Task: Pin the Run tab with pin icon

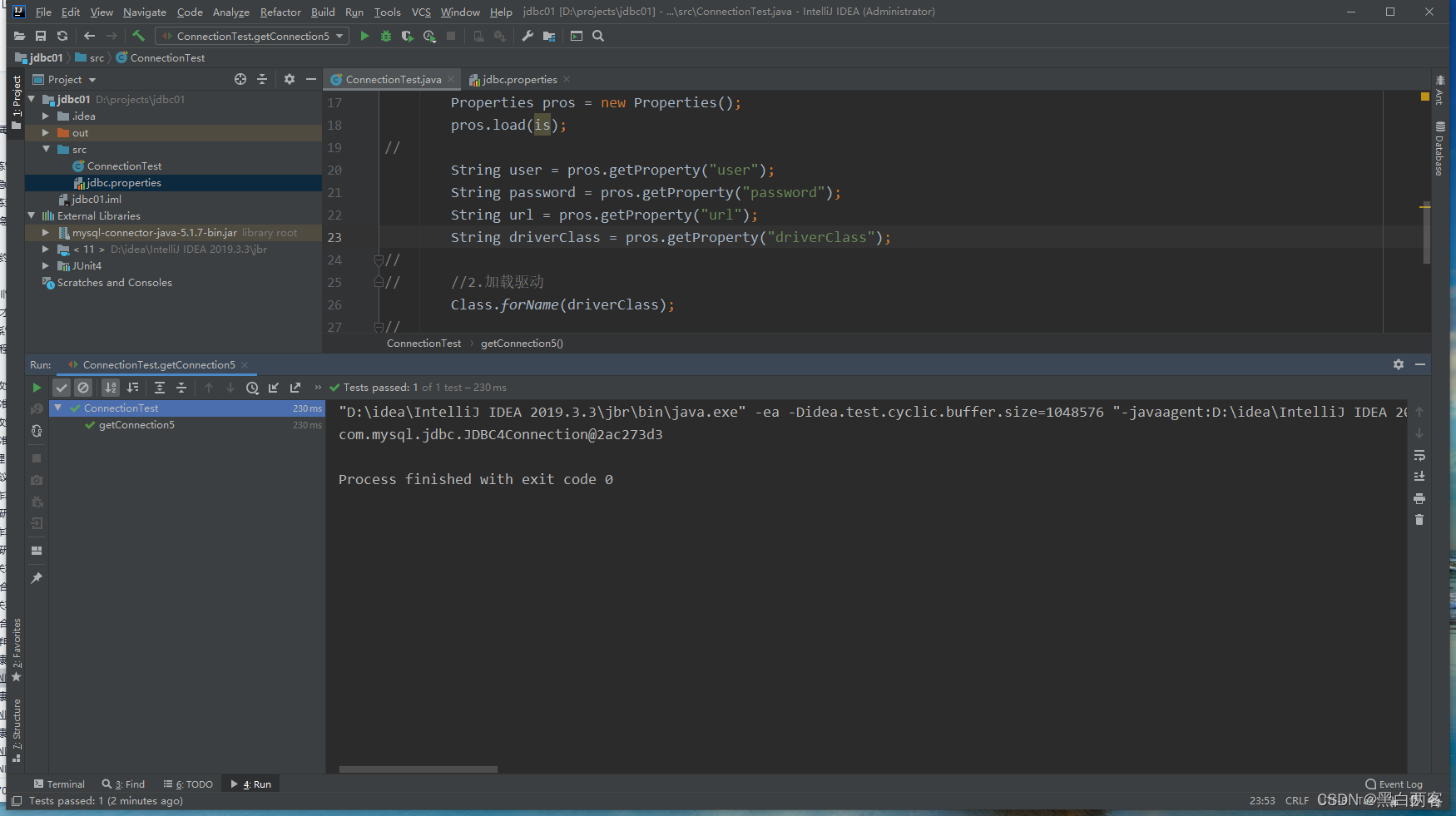Action: [x=37, y=578]
